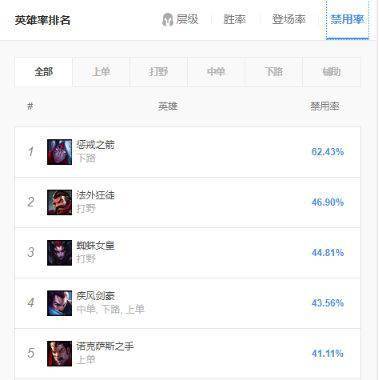379x380 pixels.
Task: Click the 惩戒之箭 champion portrait icon
Action: click(59, 152)
